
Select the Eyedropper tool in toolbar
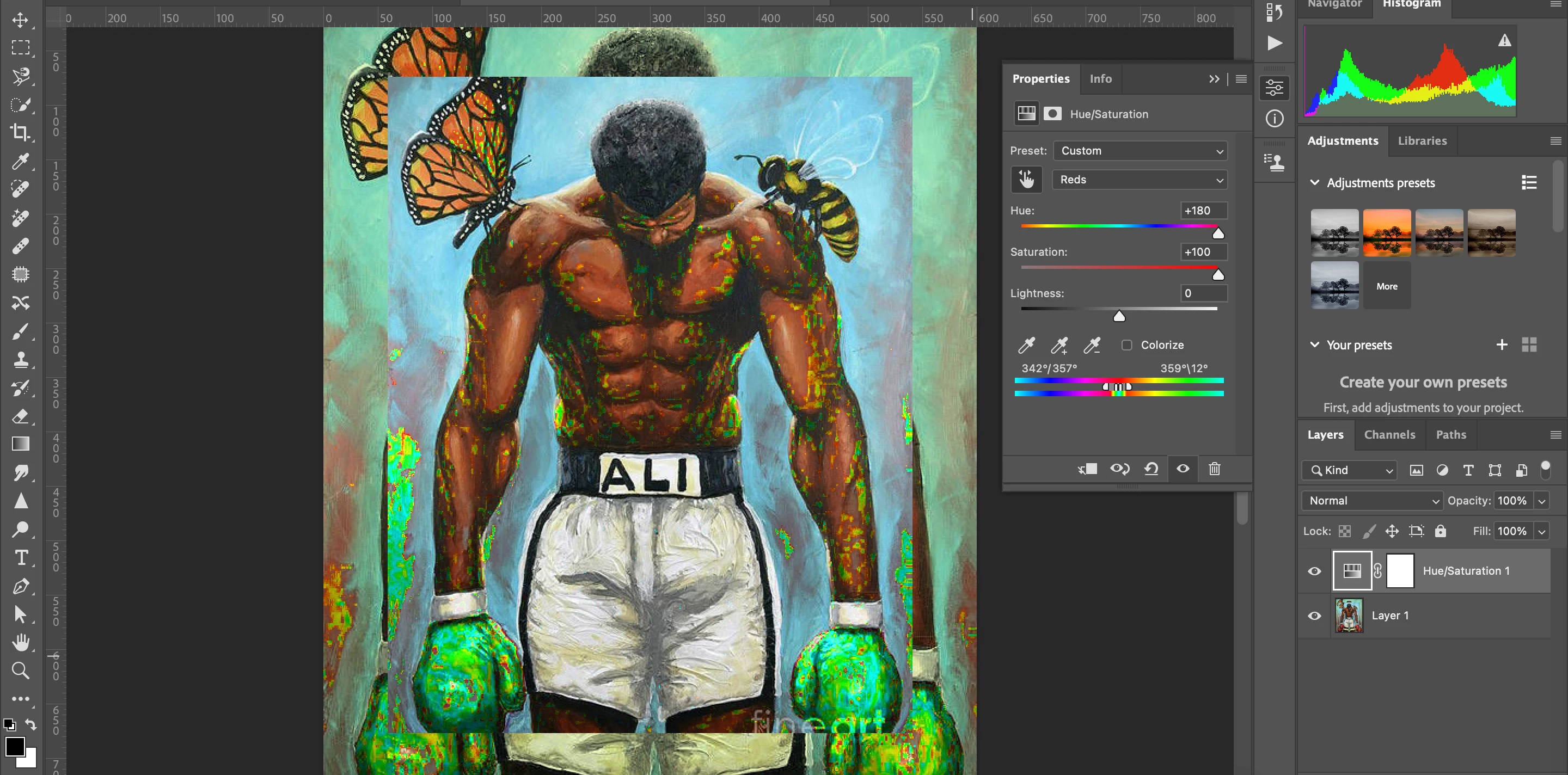[20, 161]
